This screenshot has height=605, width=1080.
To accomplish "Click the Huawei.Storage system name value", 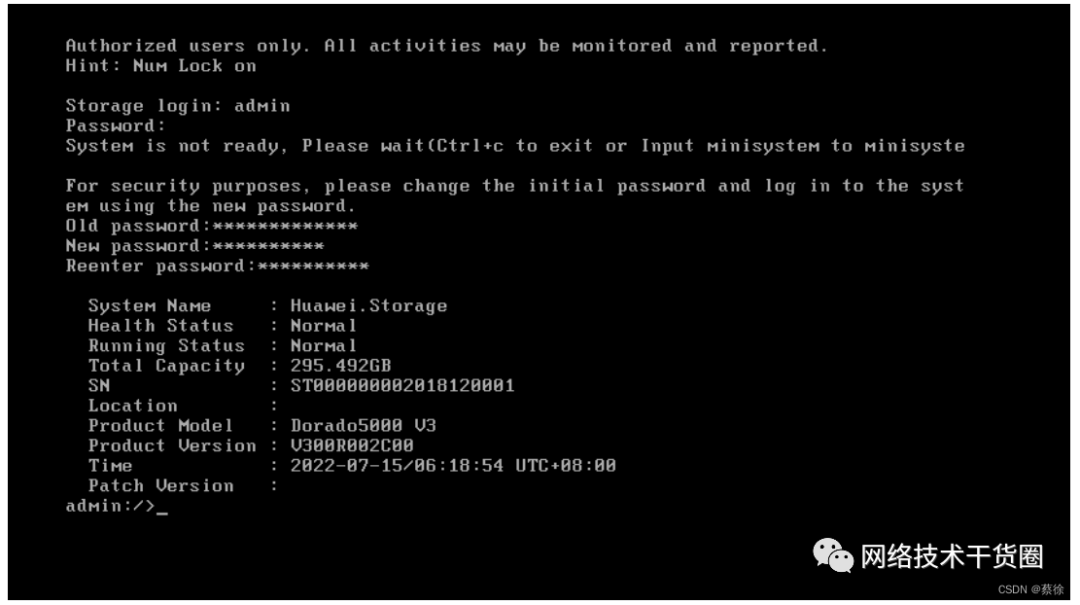I will click(368, 306).
